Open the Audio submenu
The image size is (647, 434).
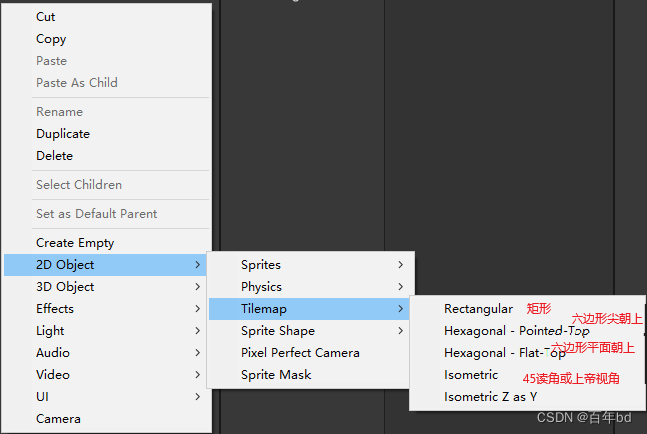[x=53, y=353]
